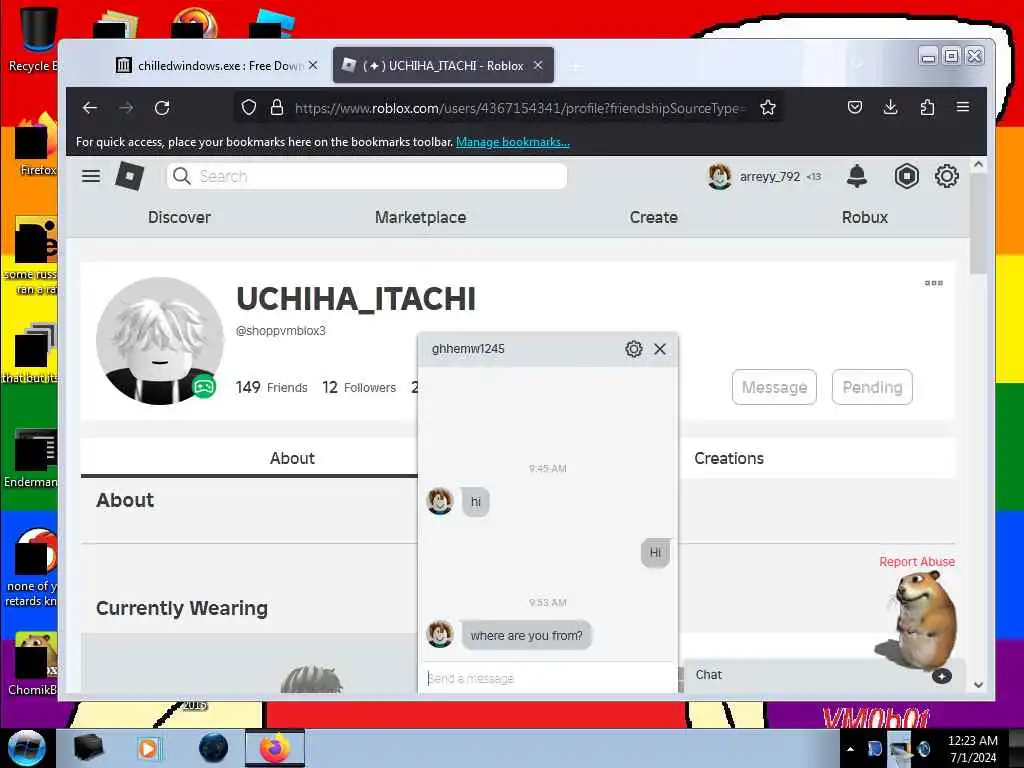
Task: Go back with the browser back arrow
Action: click(90, 108)
